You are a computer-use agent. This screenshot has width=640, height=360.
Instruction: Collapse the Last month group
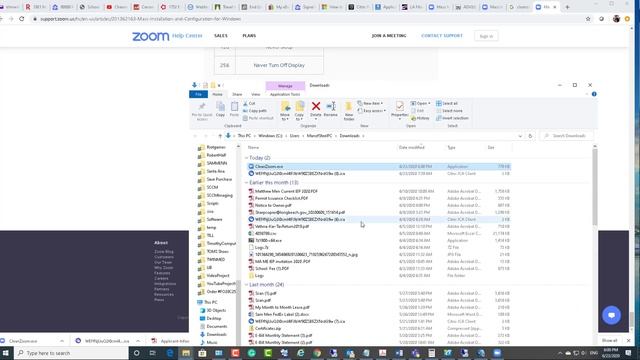coord(247,284)
